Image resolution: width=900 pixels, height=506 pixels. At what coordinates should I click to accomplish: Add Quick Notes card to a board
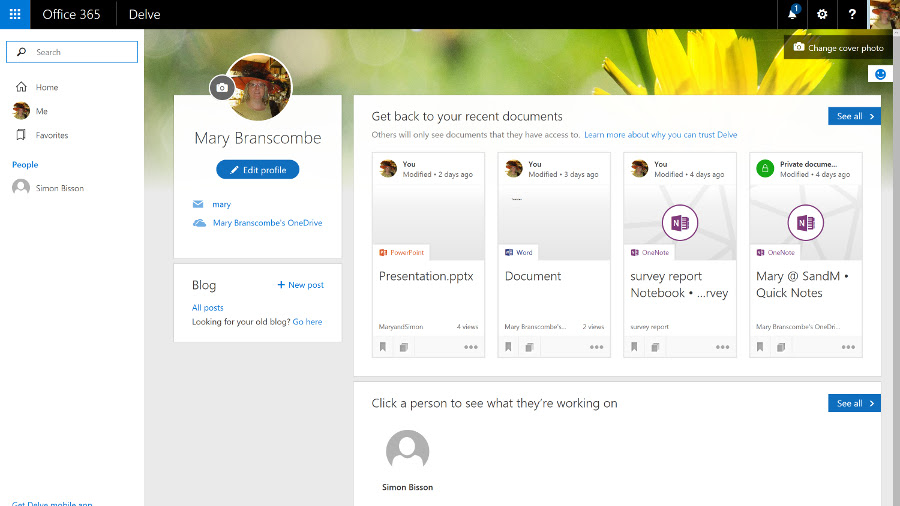[781, 347]
